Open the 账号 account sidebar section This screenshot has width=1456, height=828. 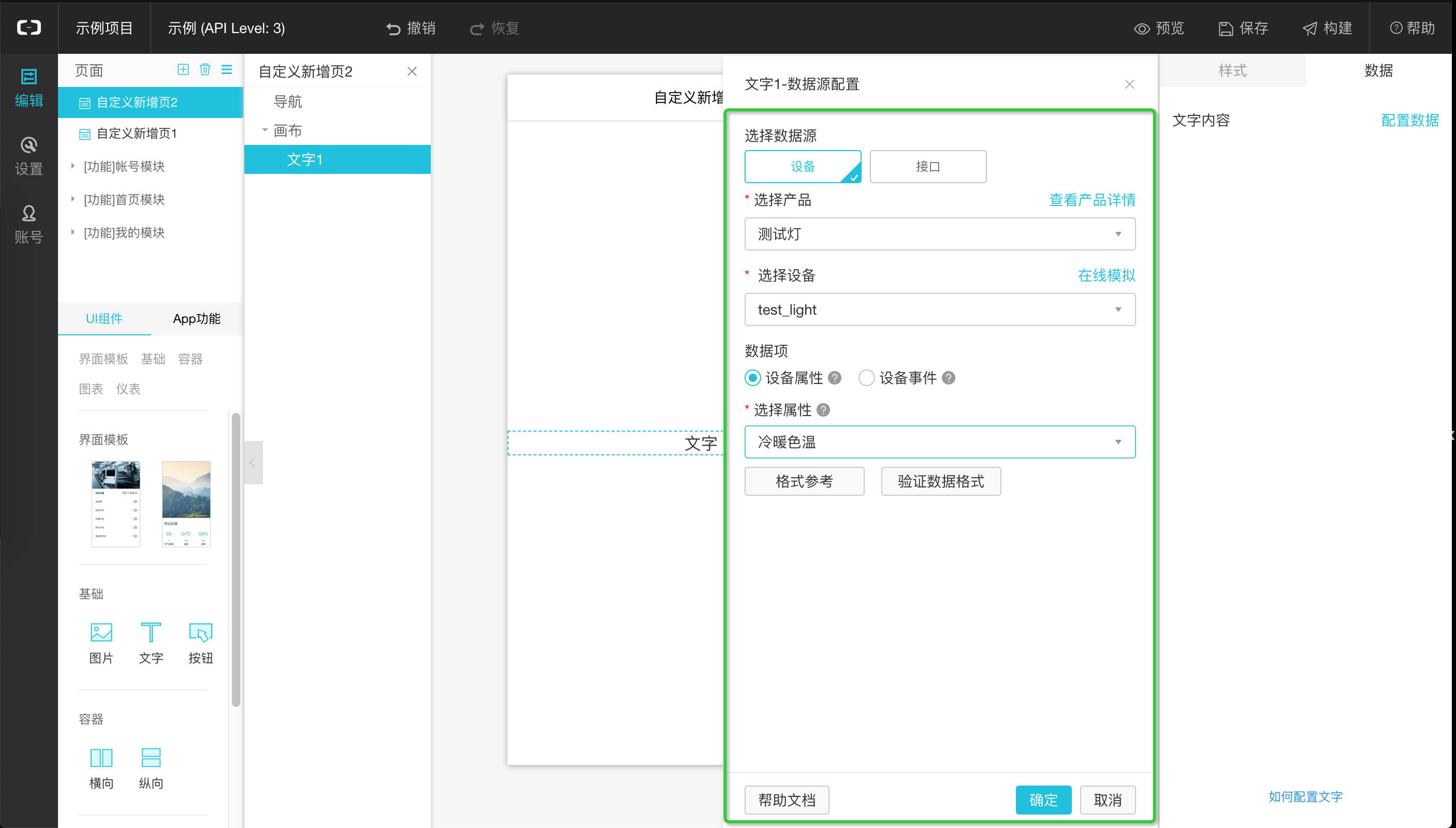point(28,225)
